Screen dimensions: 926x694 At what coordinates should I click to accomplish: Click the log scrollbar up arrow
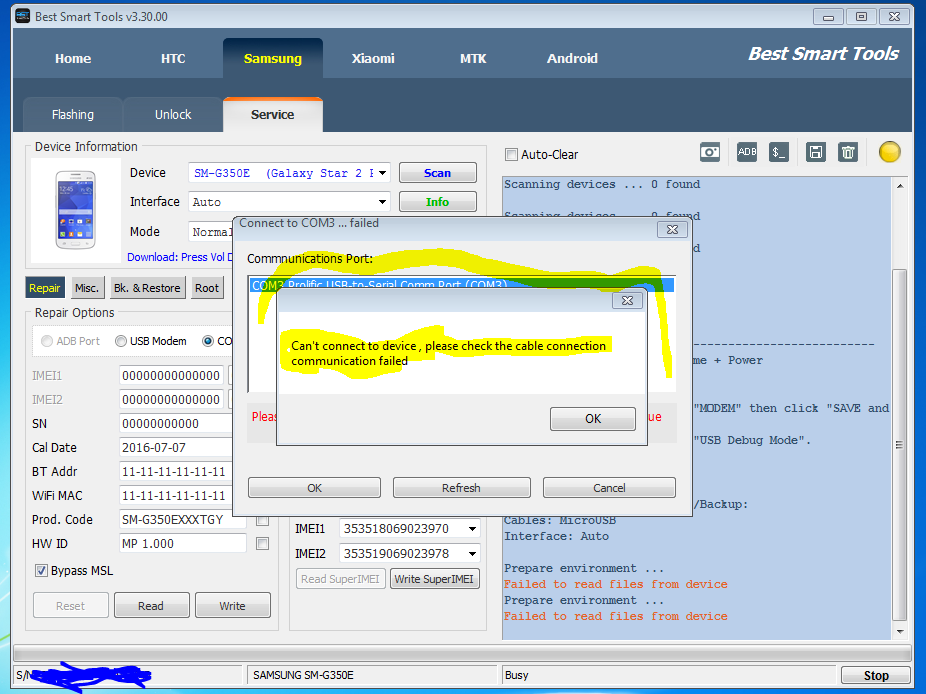coord(899,186)
